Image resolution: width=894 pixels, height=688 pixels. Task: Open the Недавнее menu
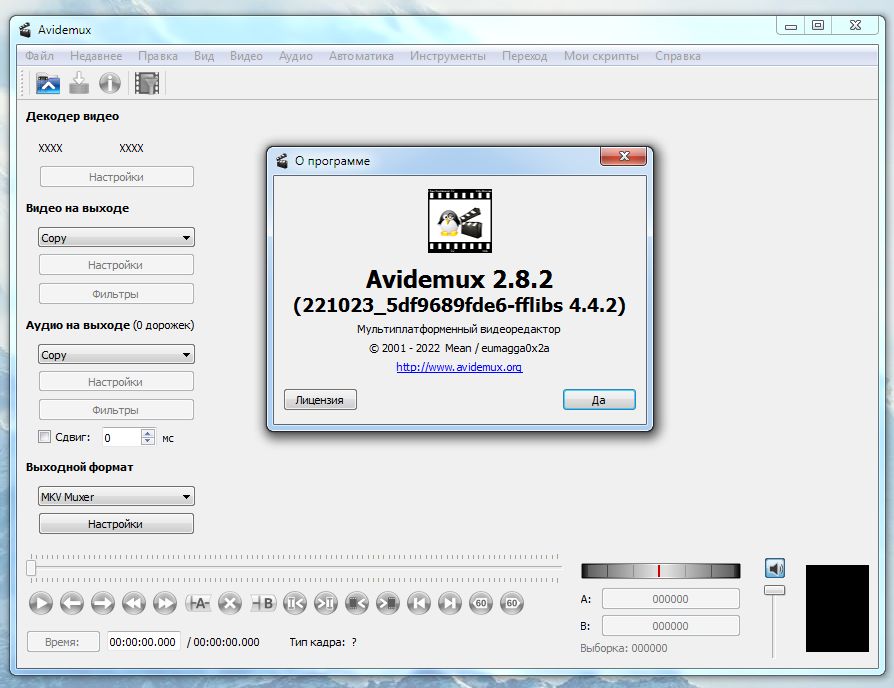96,56
